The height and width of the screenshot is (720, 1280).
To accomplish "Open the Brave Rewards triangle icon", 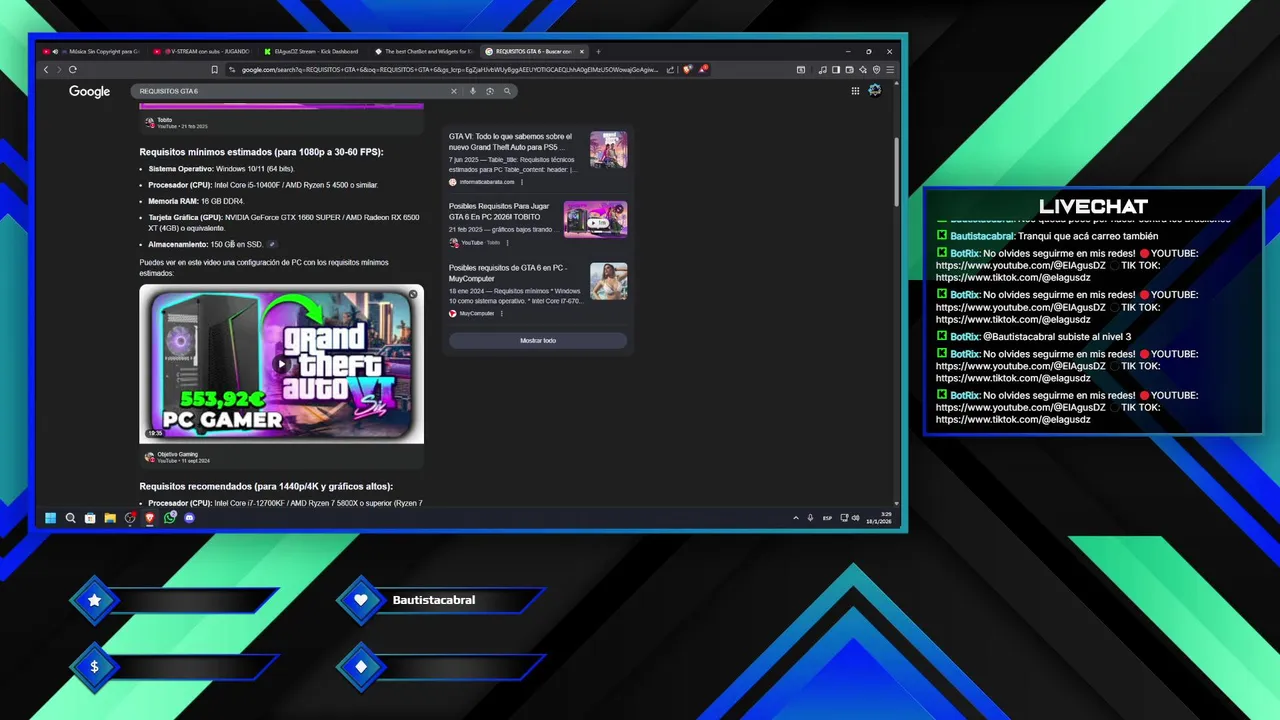I will pyautogui.click(x=703, y=70).
